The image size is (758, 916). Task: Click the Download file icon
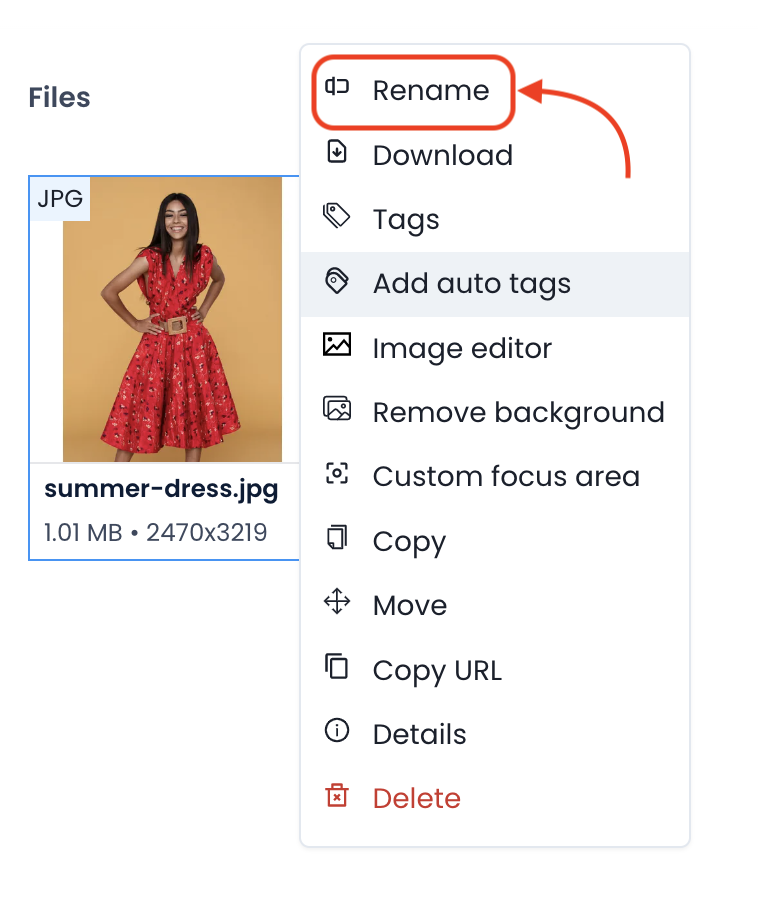pyautogui.click(x=337, y=151)
